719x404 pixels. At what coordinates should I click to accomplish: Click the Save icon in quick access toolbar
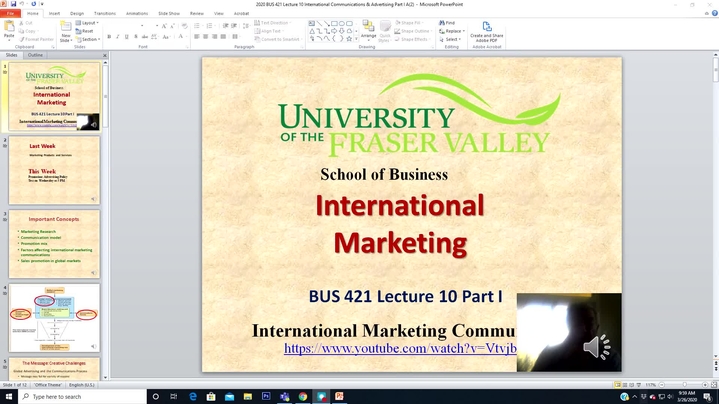point(14,4)
